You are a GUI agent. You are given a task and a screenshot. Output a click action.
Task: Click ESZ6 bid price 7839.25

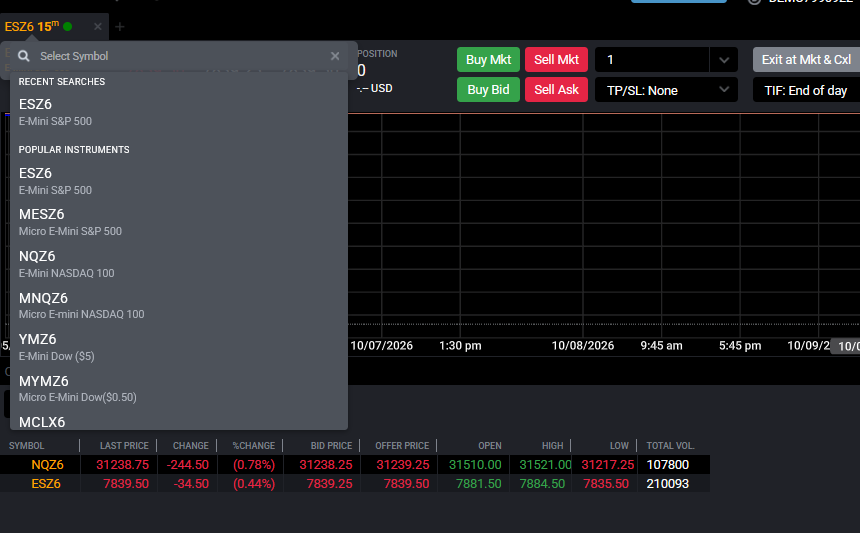330,484
